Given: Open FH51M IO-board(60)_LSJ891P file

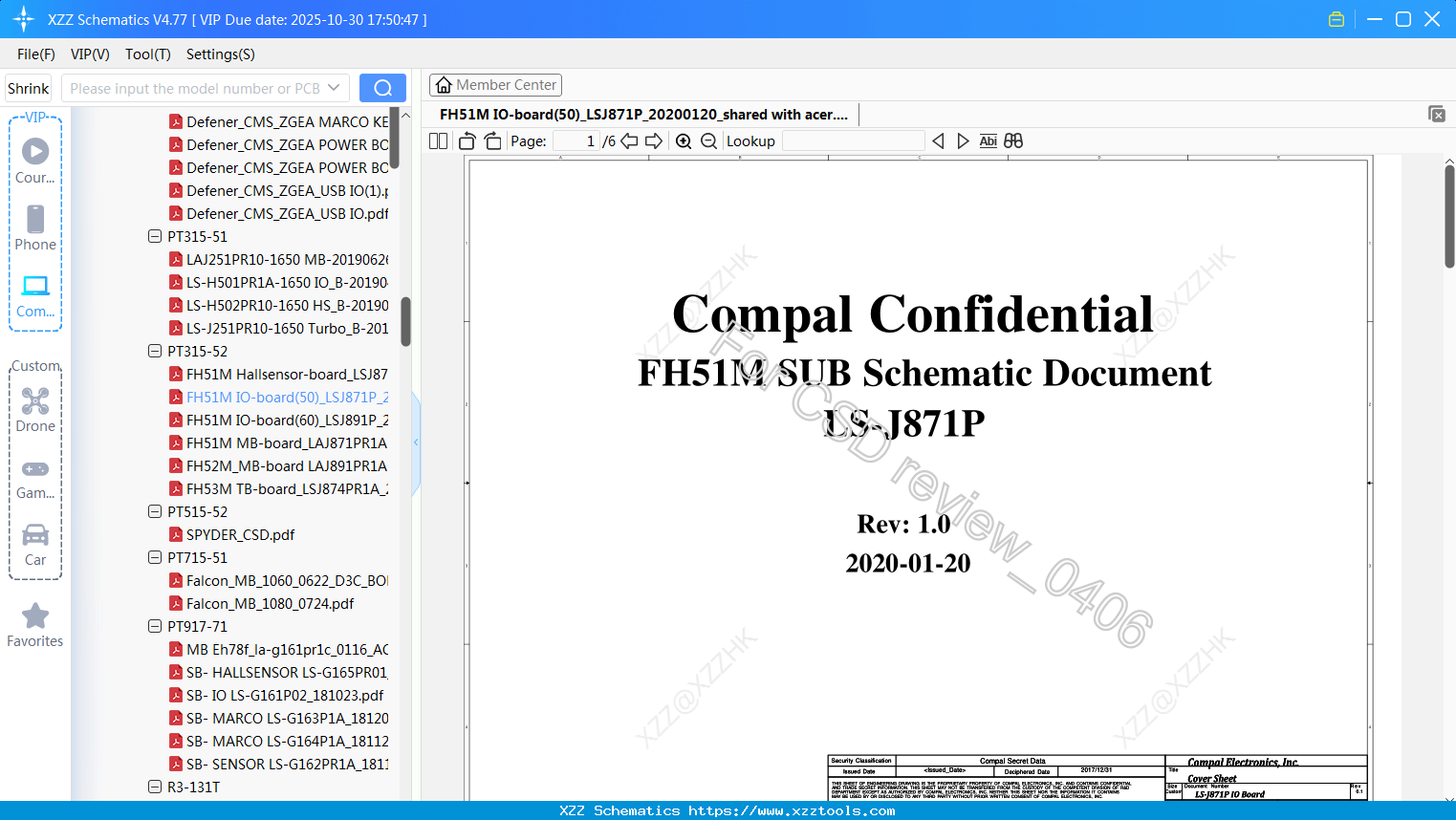Looking at the screenshot, I should (x=278, y=420).
